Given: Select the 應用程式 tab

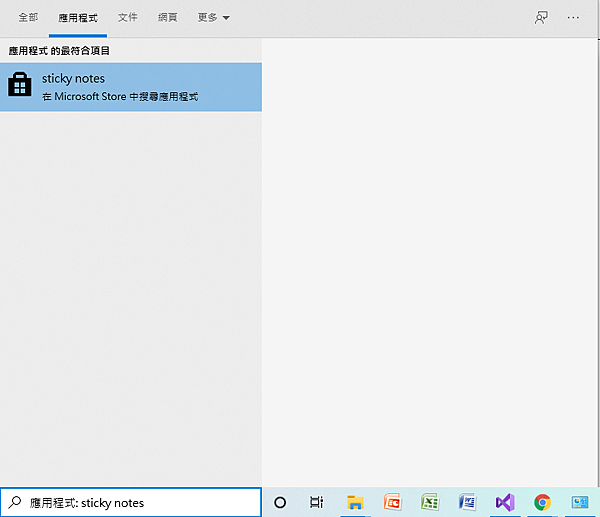Looking at the screenshot, I should (x=78, y=18).
